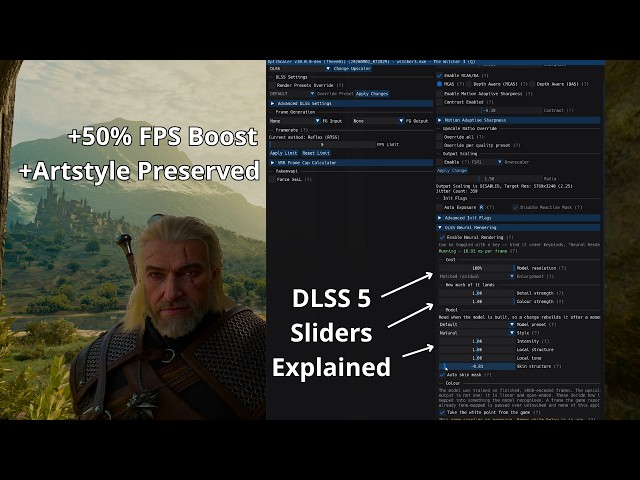Adjust the Colour strength slider
This screenshot has width=640, height=480.
pos(477,302)
